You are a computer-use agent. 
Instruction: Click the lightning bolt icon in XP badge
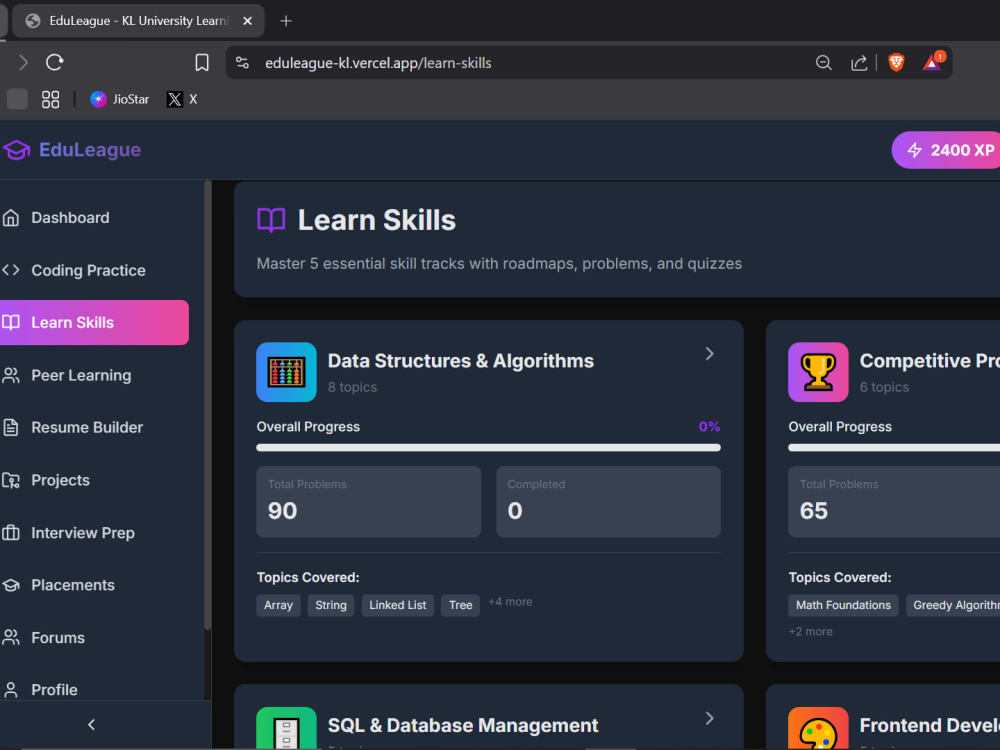pyautogui.click(x=915, y=151)
